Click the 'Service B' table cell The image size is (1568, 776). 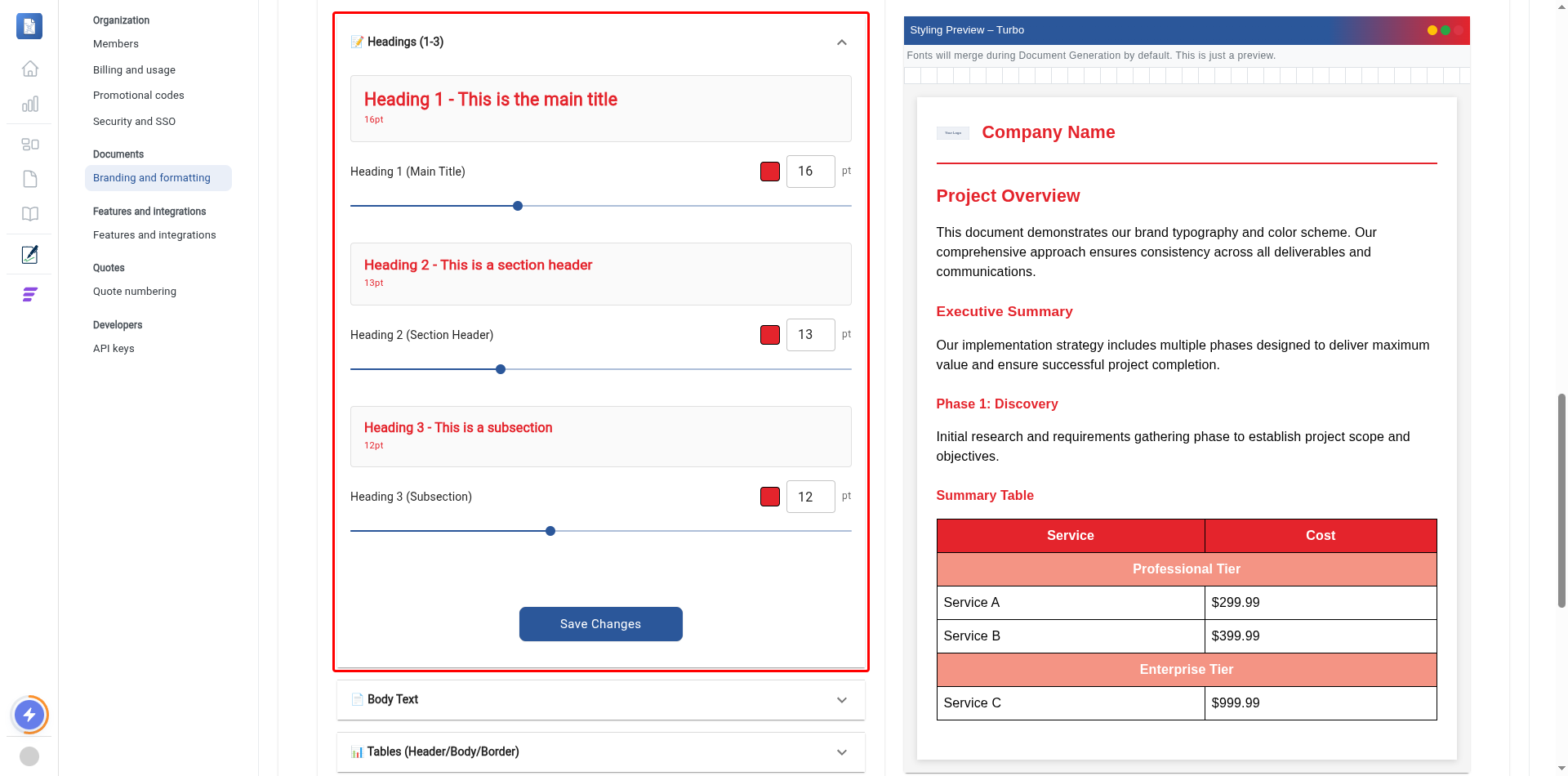pyautogui.click(x=1071, y=636)
